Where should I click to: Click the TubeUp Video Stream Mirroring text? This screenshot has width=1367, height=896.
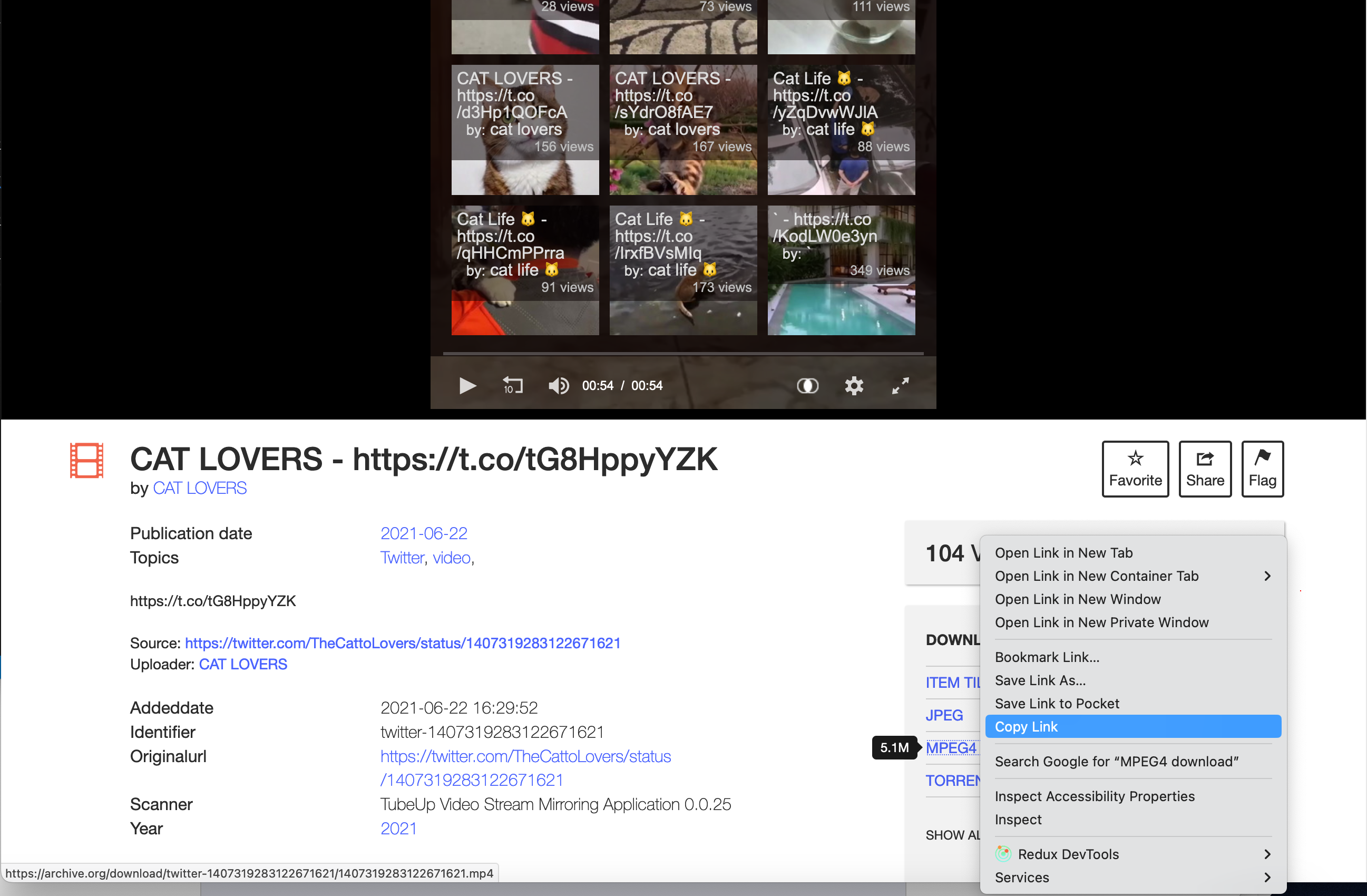pos(555,804)
